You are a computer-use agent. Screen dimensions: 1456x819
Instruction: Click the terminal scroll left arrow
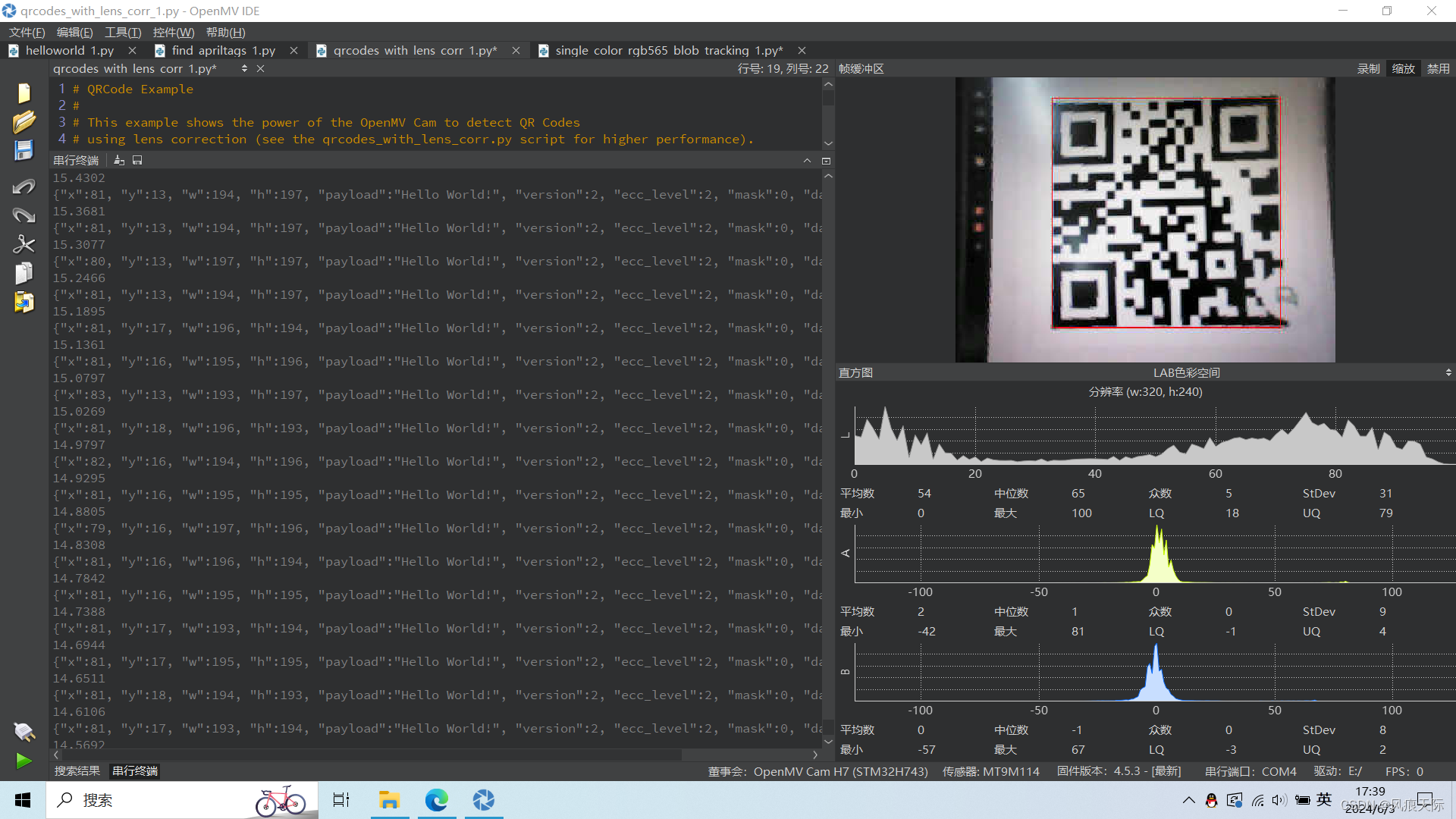pyautogui.click(x=56, y=755)
